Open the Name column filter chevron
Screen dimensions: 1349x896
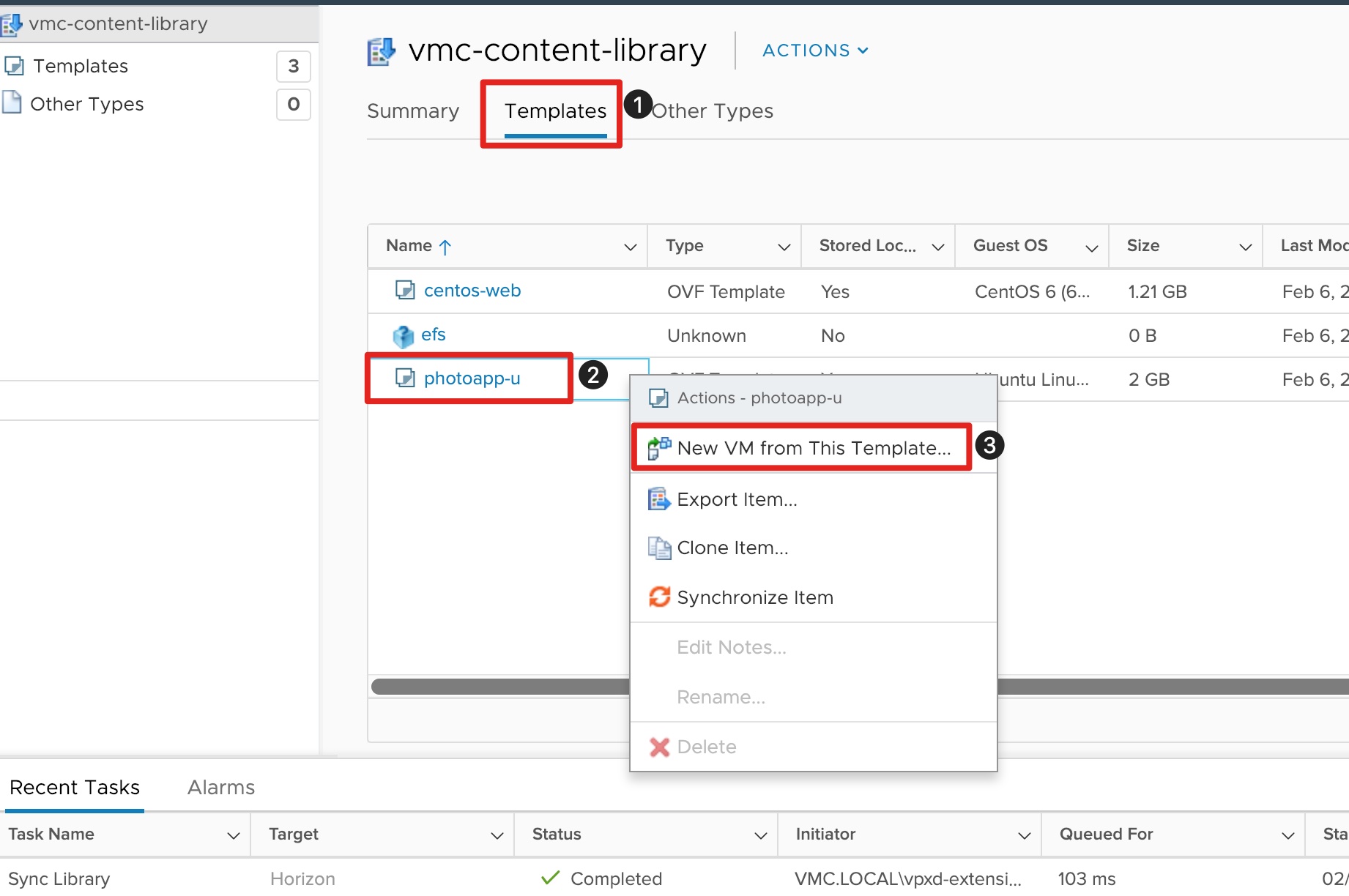tap(630, 247)
